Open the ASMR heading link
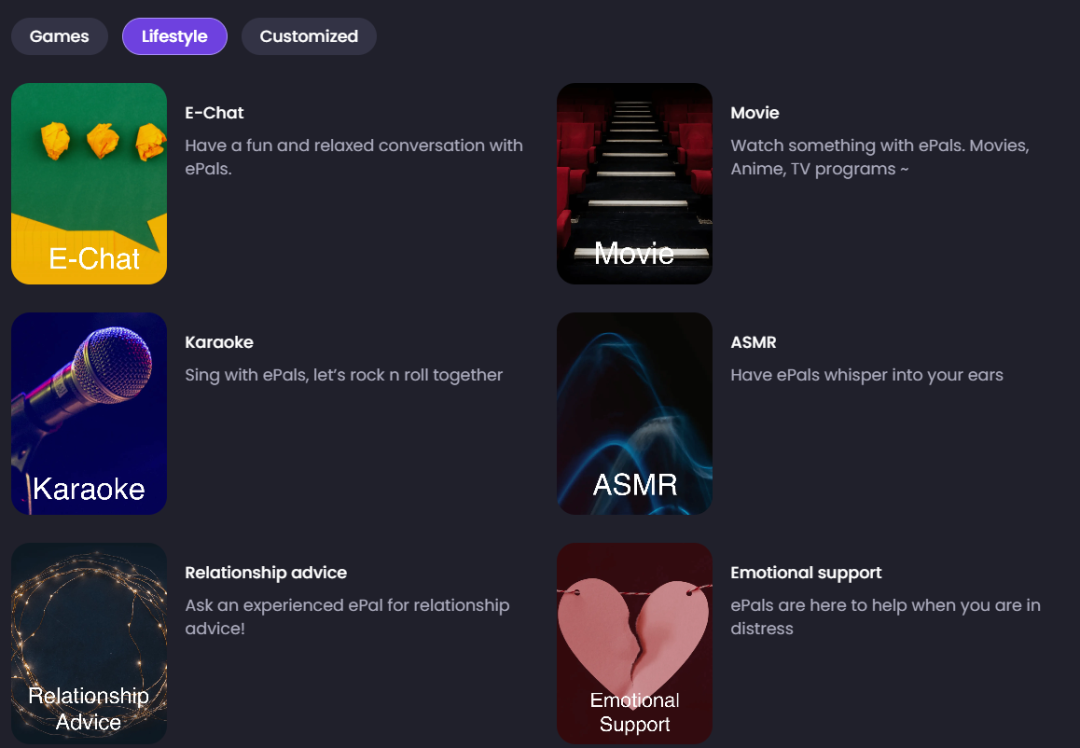 point(754,342)
